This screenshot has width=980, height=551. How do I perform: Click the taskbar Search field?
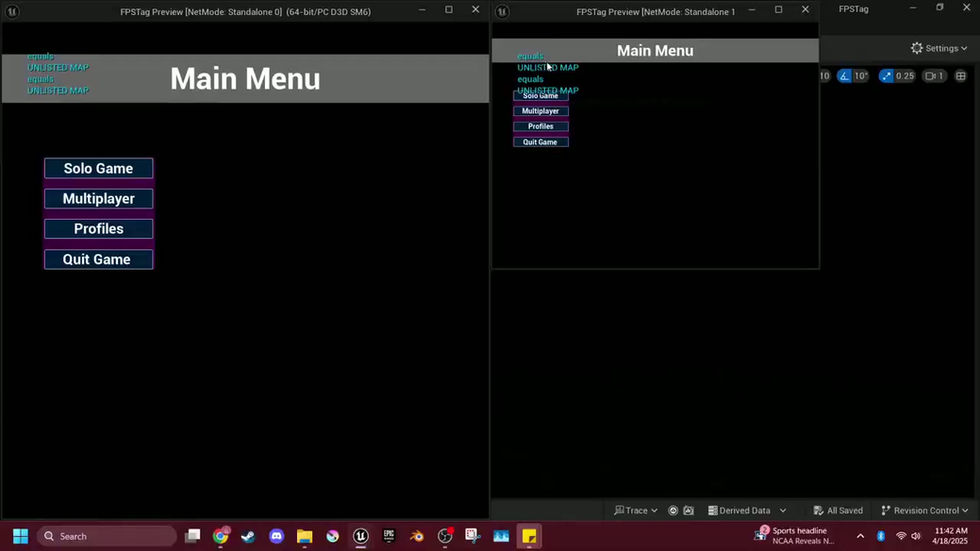point(108,536)
